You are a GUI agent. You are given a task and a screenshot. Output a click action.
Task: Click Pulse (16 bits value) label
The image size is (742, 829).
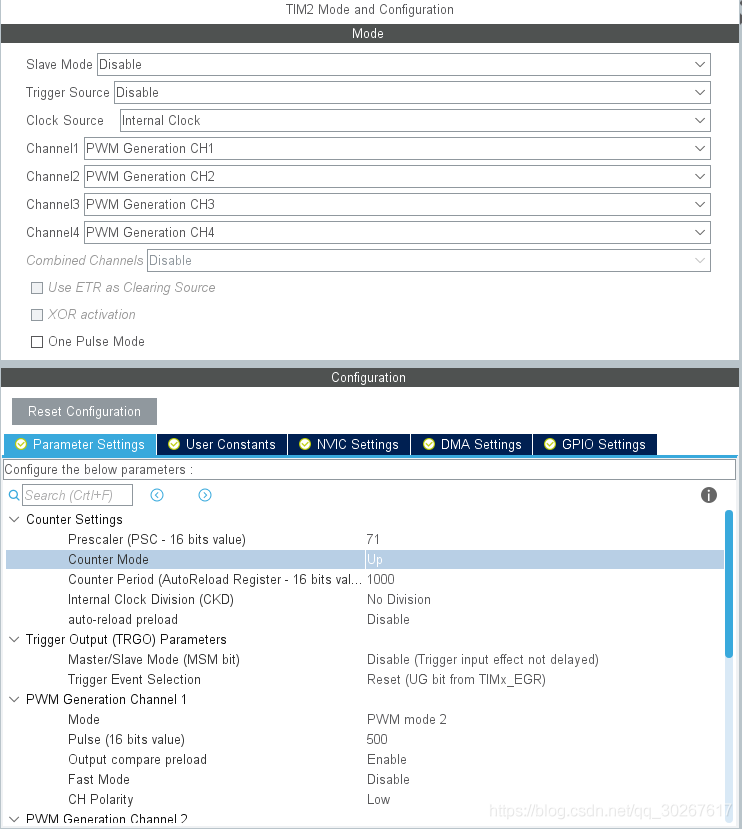(126, 739)
